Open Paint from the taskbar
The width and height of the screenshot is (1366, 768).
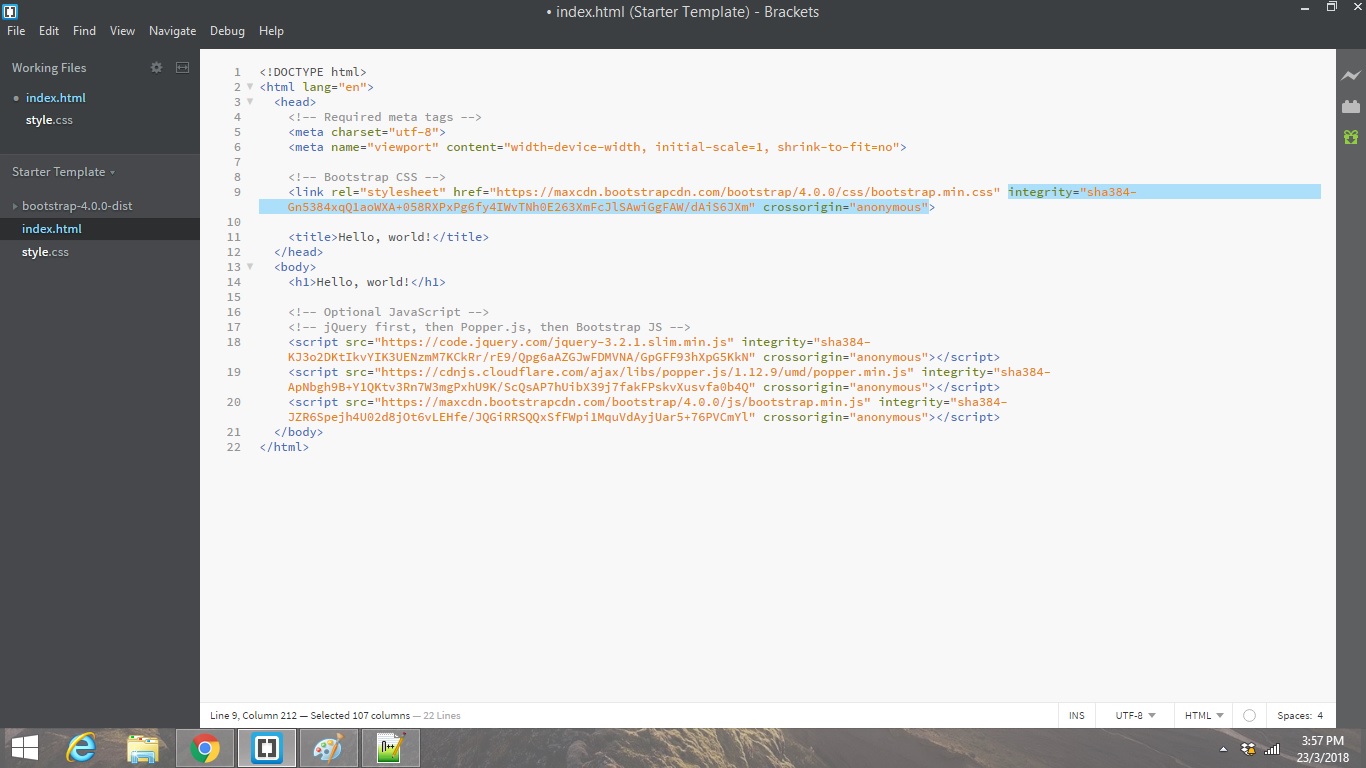(x=328, y=748)
